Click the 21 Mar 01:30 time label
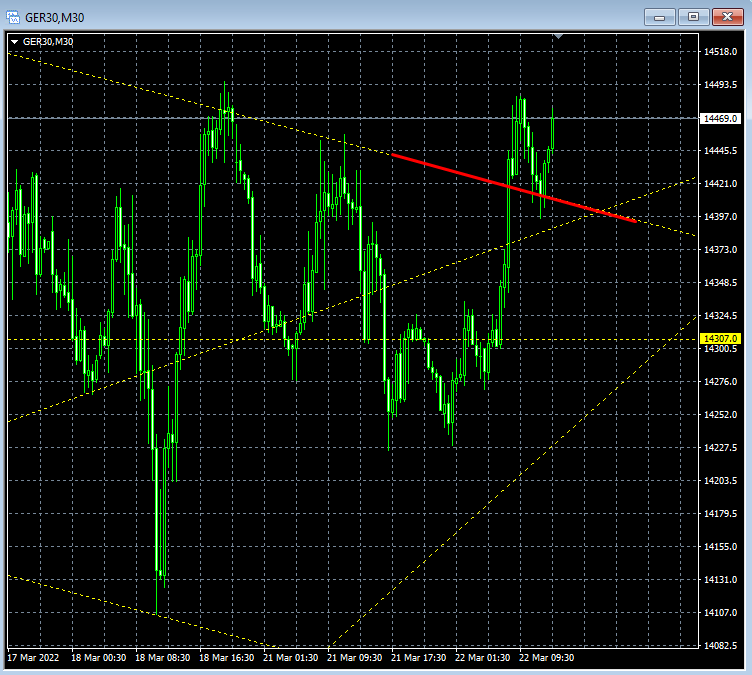 tap(291, 658)
